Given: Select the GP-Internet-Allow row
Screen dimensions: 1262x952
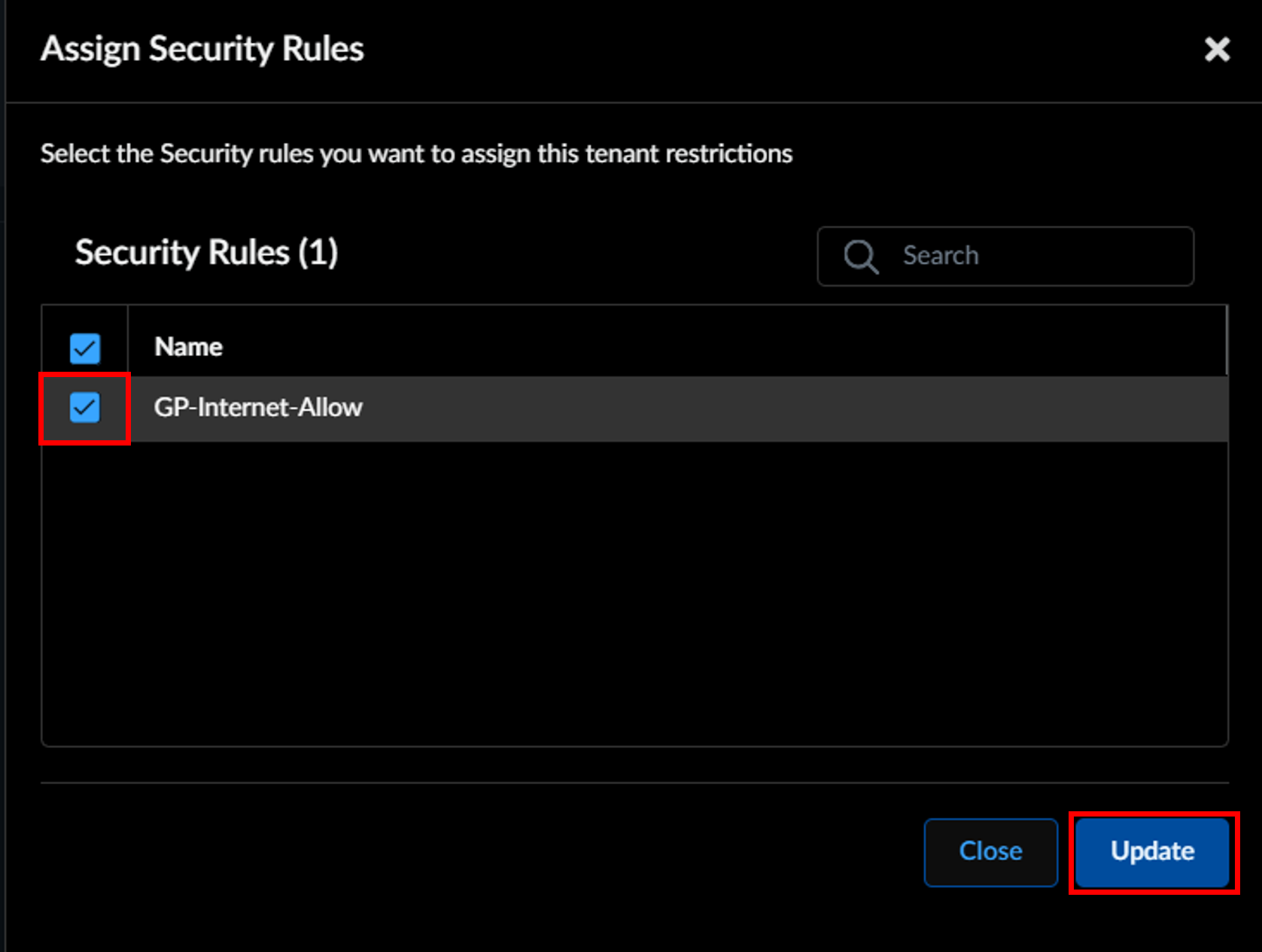Looking at the screenshot, I should click(x=634, y=408).
